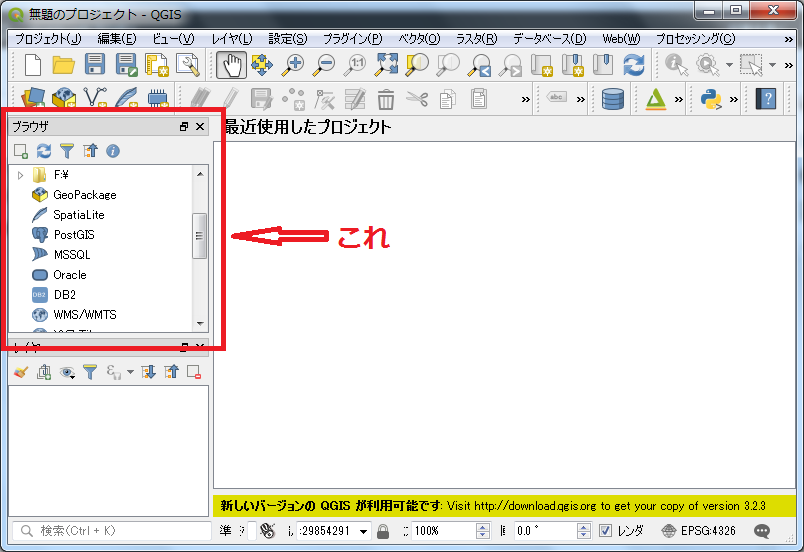804x552 pixels.
Task: Select the Zoom In magnifier tool
Action: tap(293, 65)
